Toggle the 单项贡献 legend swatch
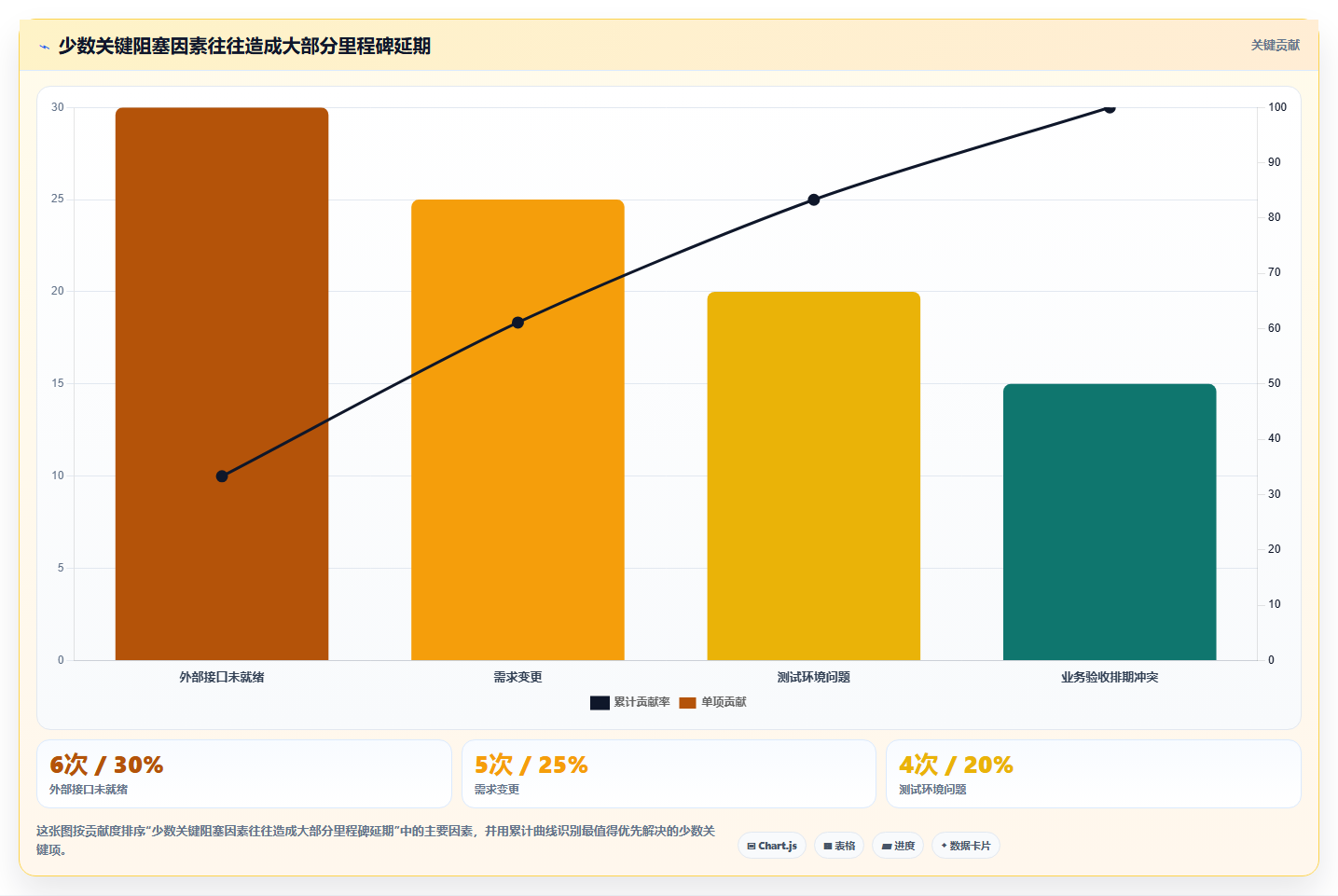This screenshot has height=896, width=1338. (x=687, y=703)
